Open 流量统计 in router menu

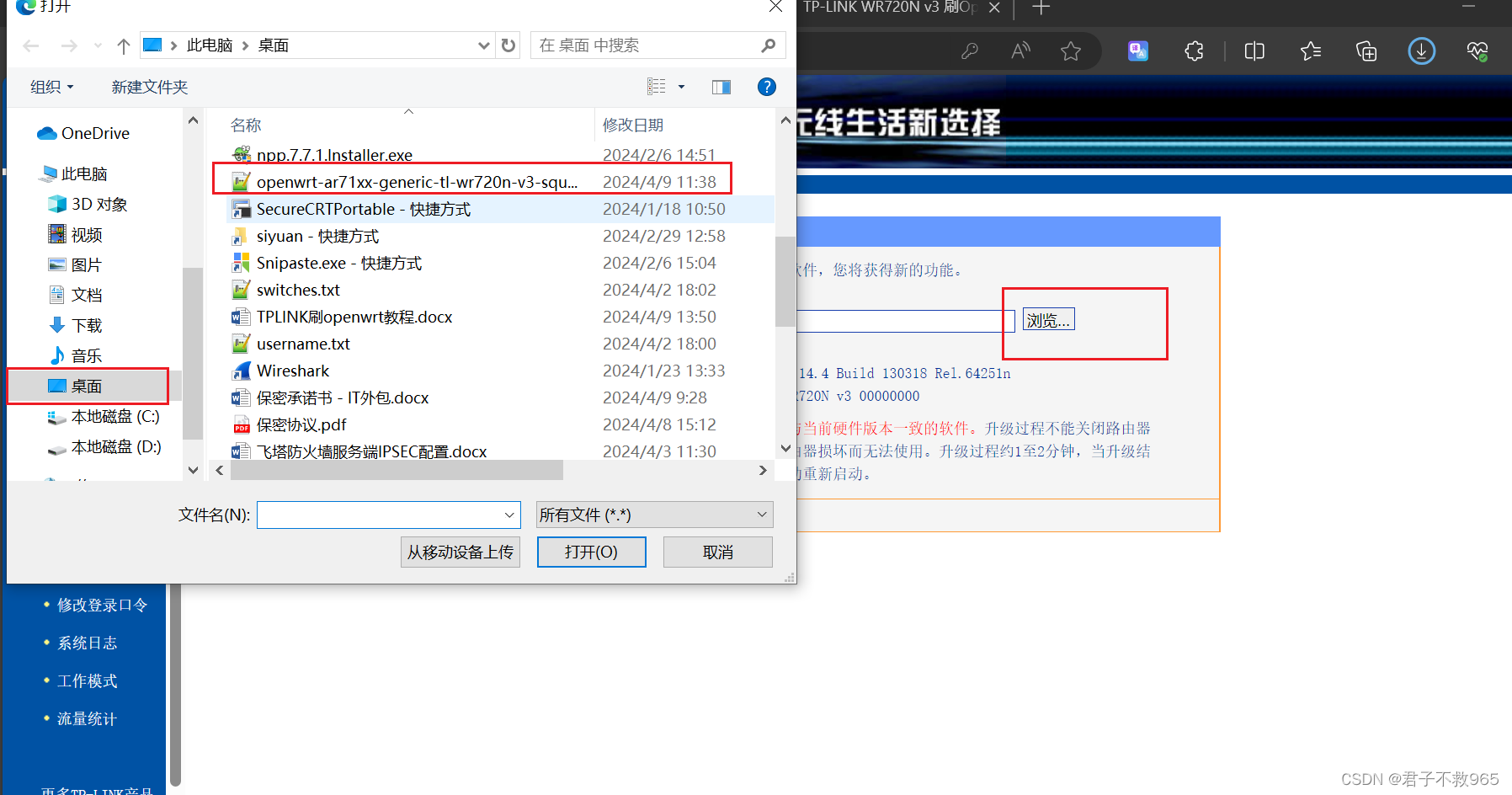pos(87,719)
